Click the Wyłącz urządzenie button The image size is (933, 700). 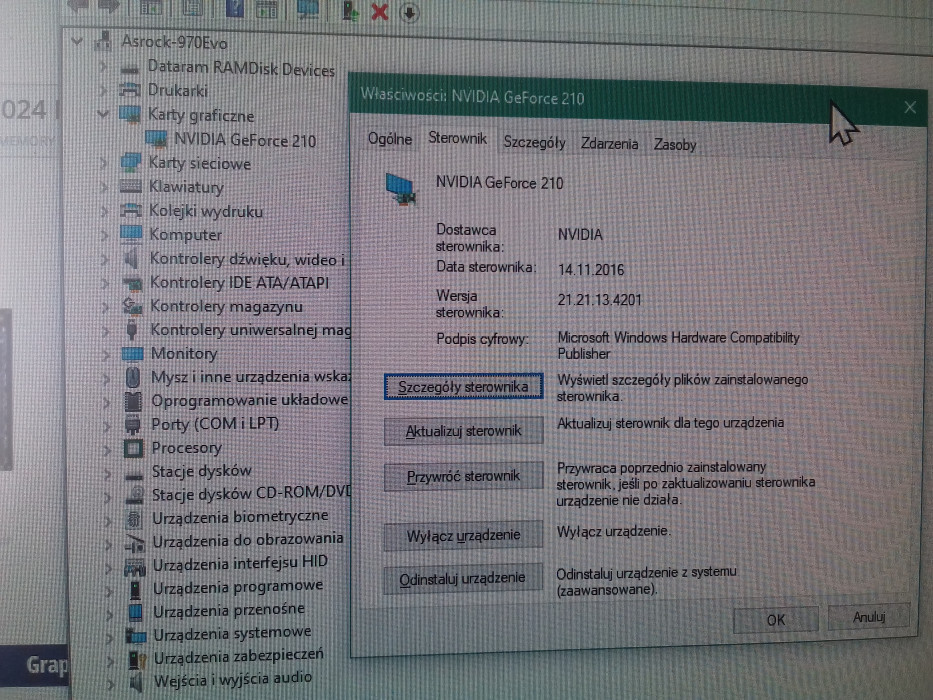(464, 535)
